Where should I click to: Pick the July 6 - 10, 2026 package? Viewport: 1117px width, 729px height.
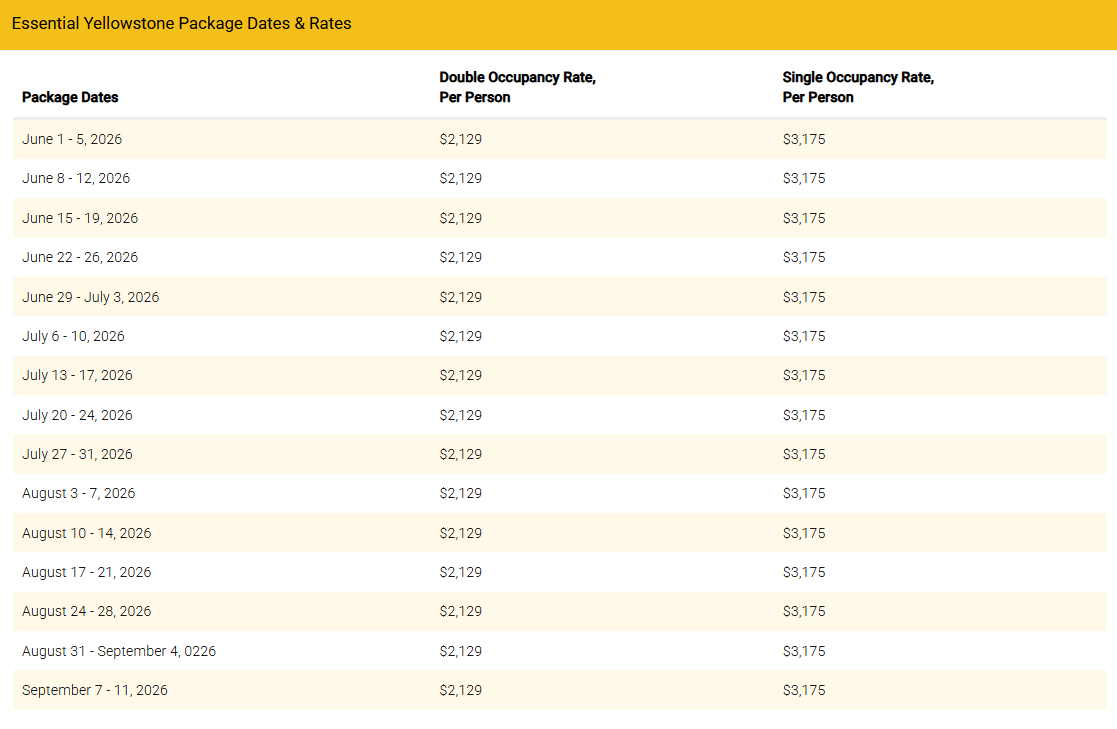pos(73,336)
